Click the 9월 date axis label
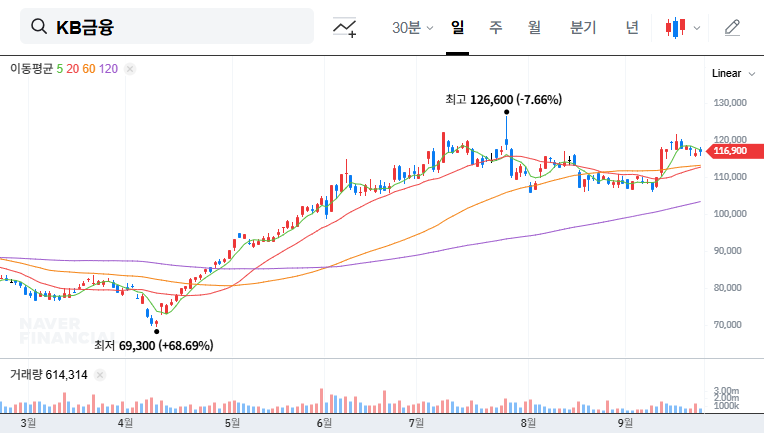Screen dimensions: 764x433 [x=625, y=423]
